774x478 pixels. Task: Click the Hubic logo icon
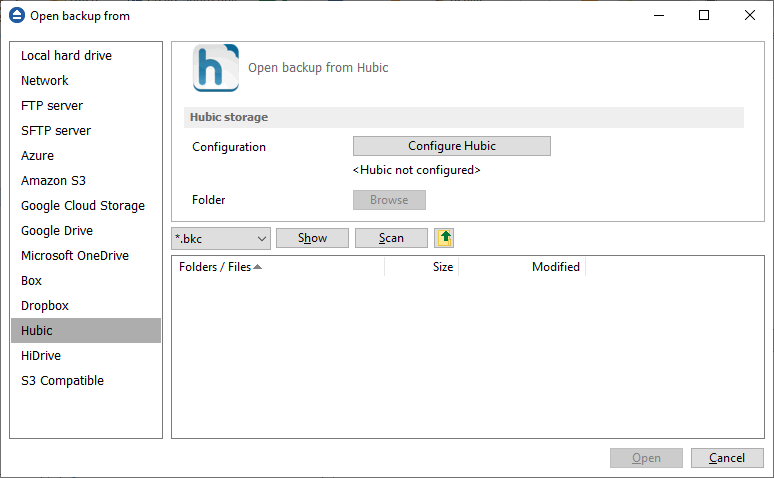pos(216,68)
